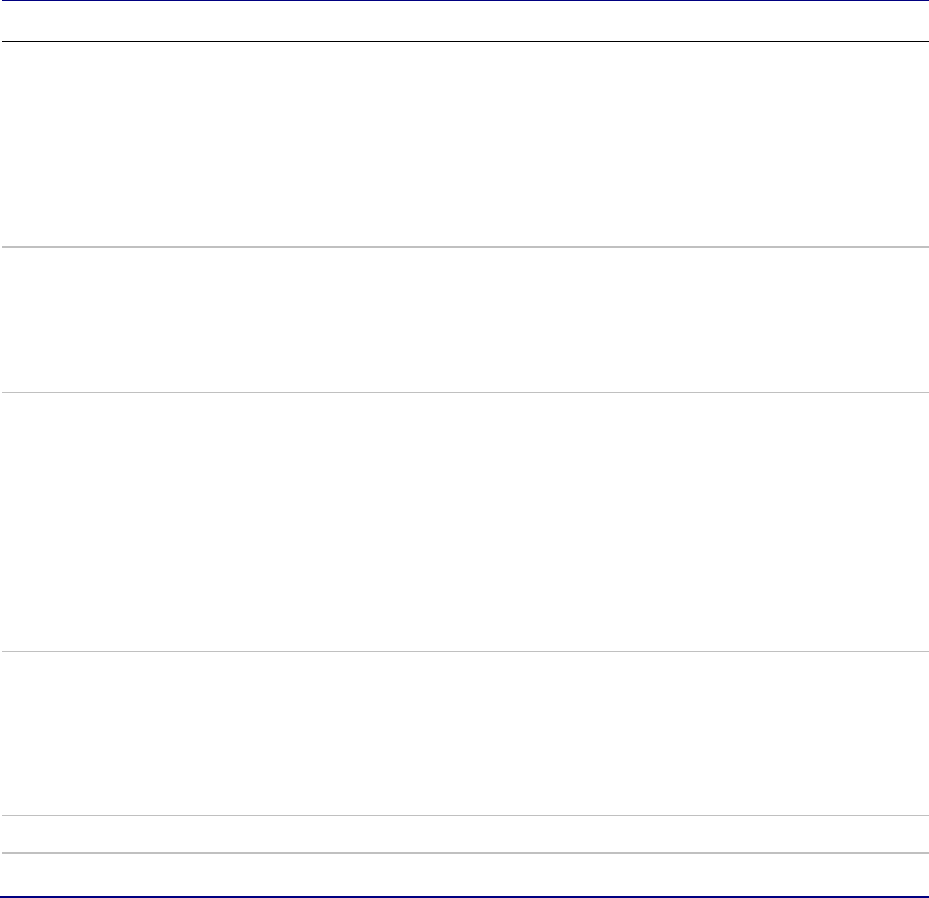The width and height of the screenshot is (929, 898).
Task: Click the third gray row divider
Action: pyautogui.click(x=464, y=652)
